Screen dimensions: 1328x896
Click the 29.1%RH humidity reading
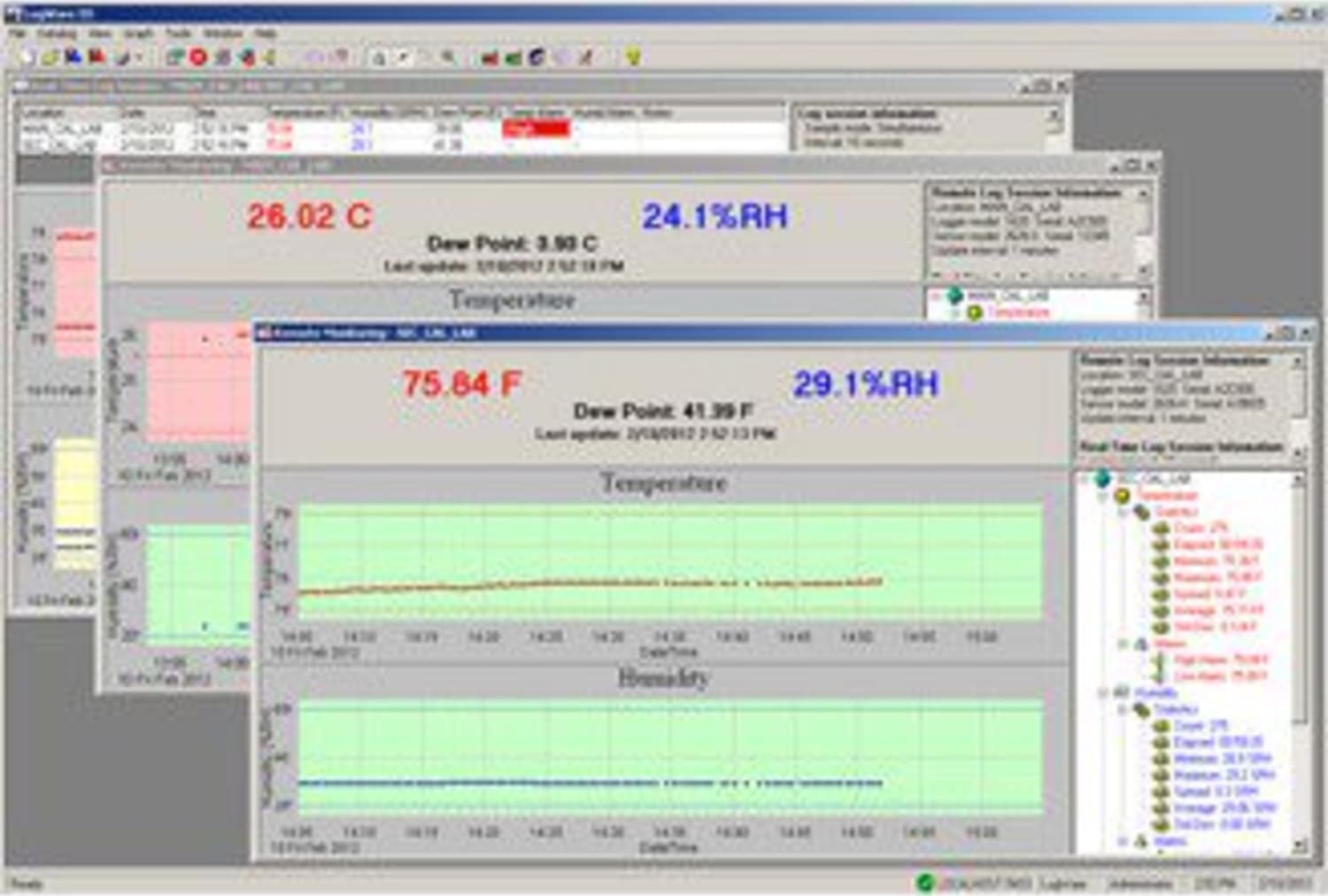[865, 384]
